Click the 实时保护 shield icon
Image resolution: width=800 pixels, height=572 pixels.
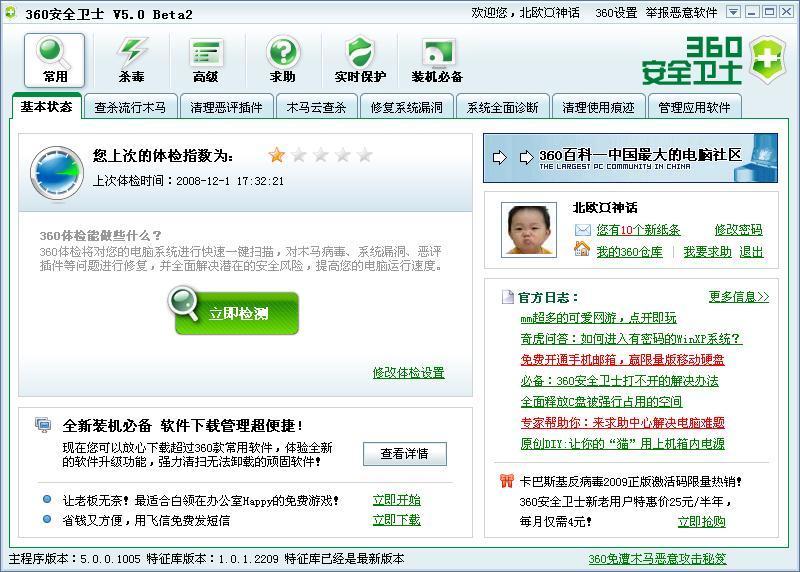click(360, 52)
